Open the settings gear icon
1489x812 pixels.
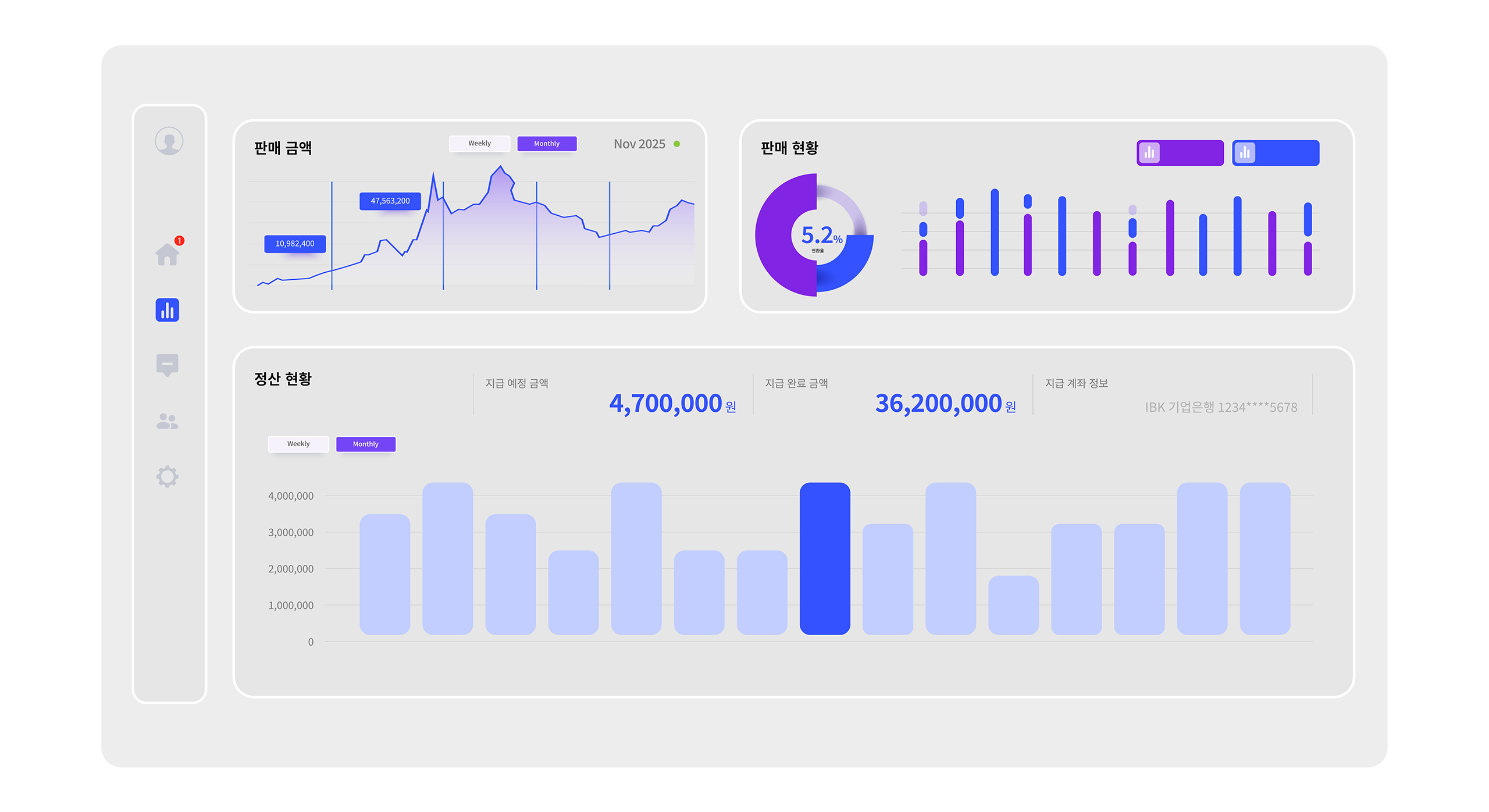pyautogui.click(x=167, y=476)
